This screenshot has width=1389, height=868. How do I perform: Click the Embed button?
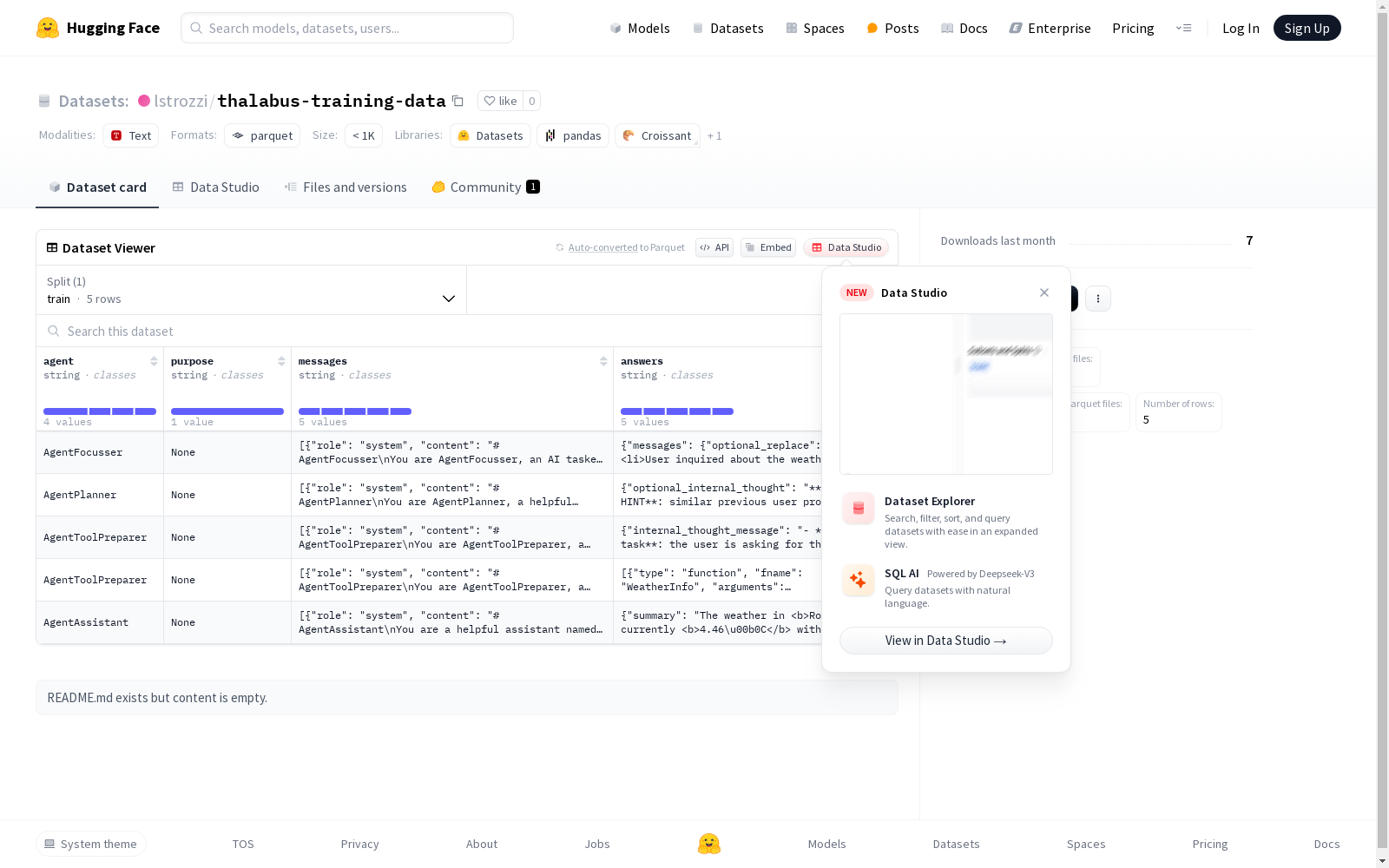pos(768,247)
